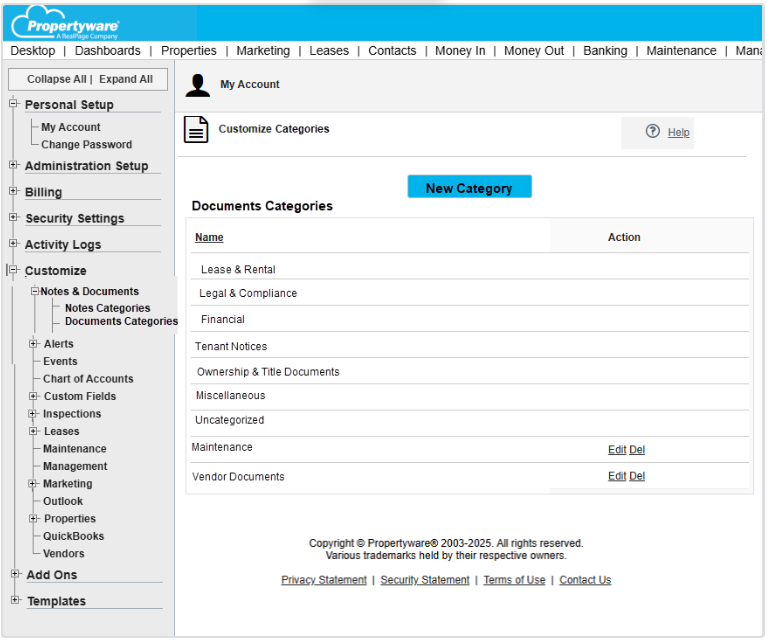Click the Help question mark icon

tap(653, 131)
